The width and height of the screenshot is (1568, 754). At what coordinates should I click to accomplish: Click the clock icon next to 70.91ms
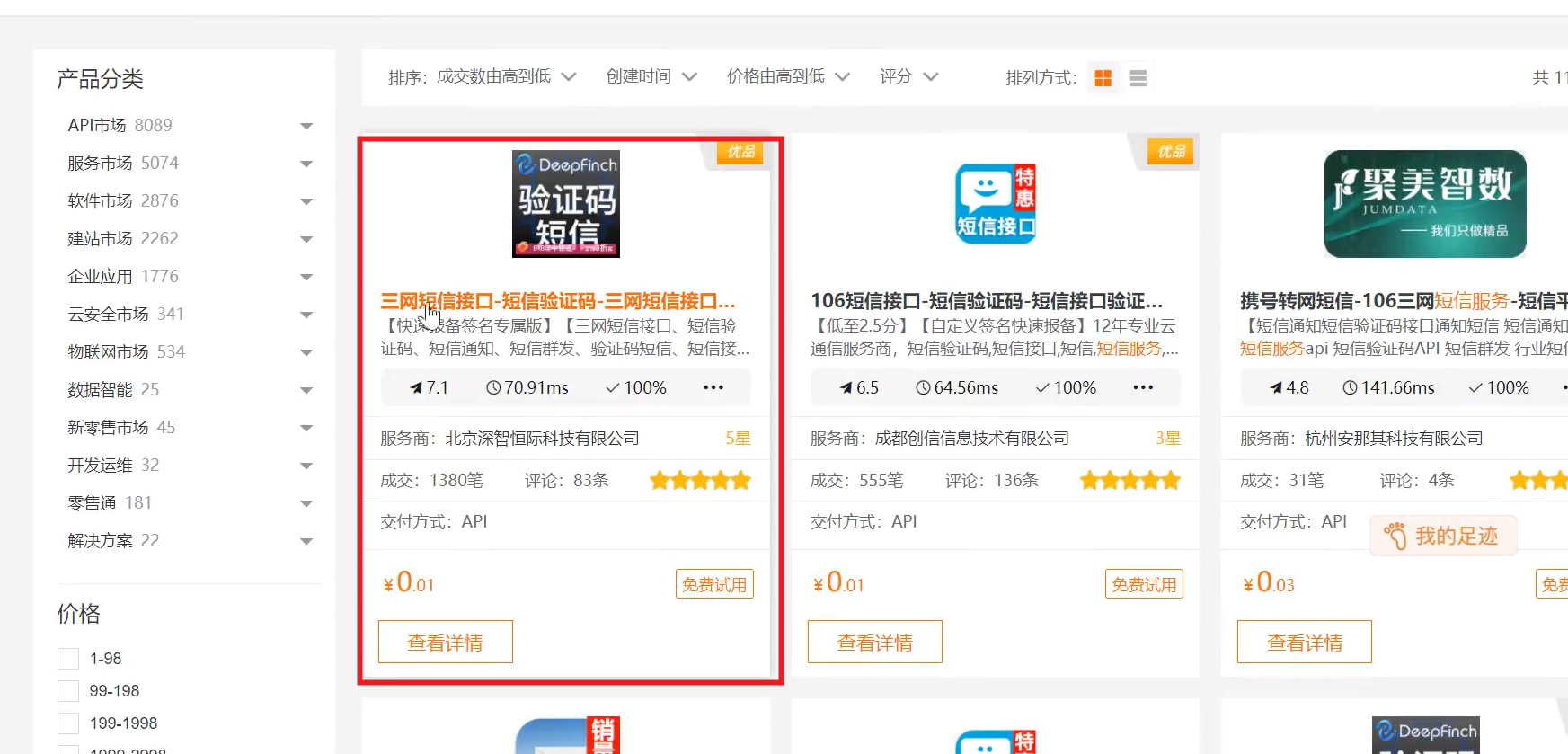click(493, 387)
